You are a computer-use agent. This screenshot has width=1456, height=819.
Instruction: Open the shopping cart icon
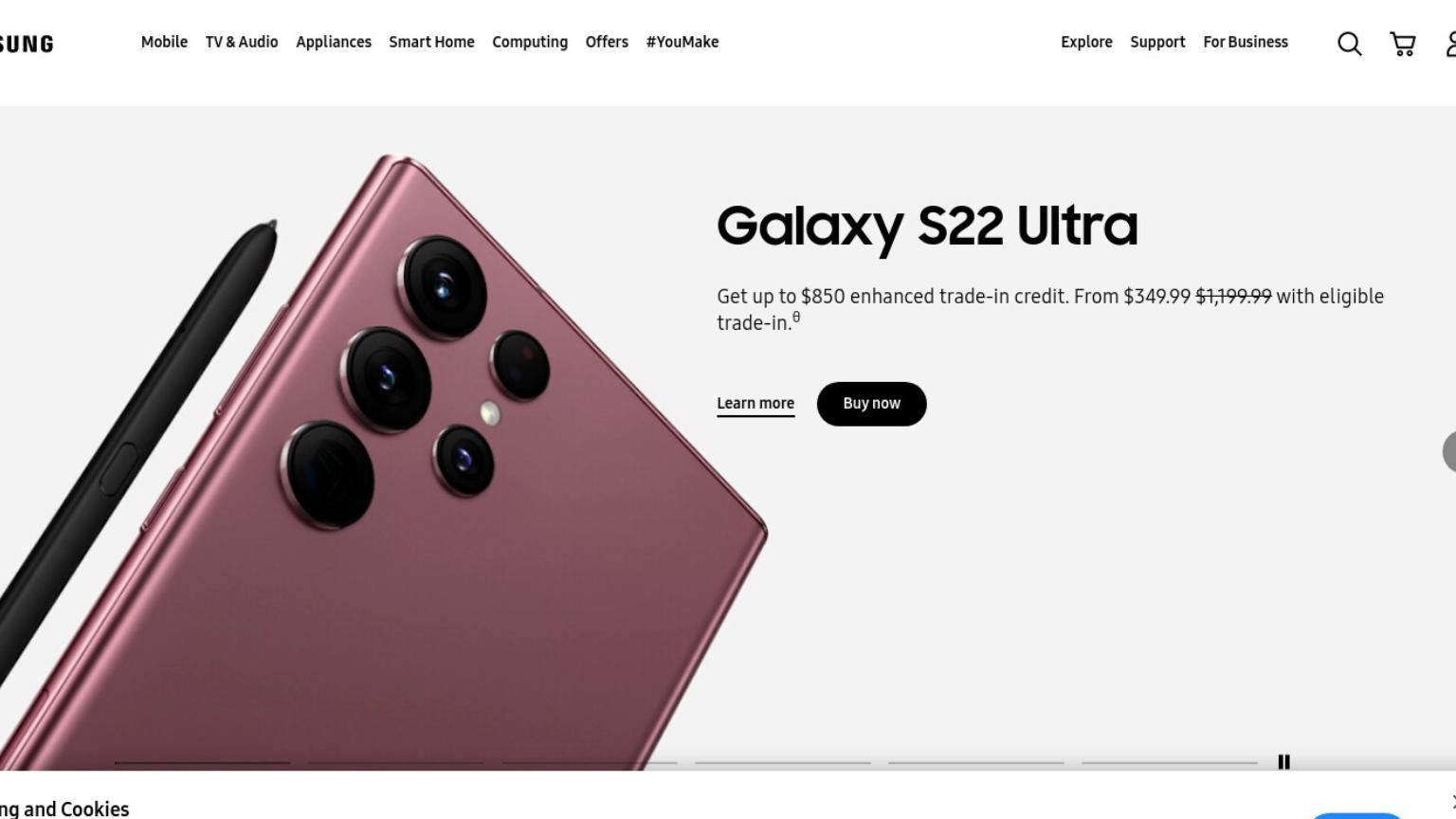(x=1403, y=44)
